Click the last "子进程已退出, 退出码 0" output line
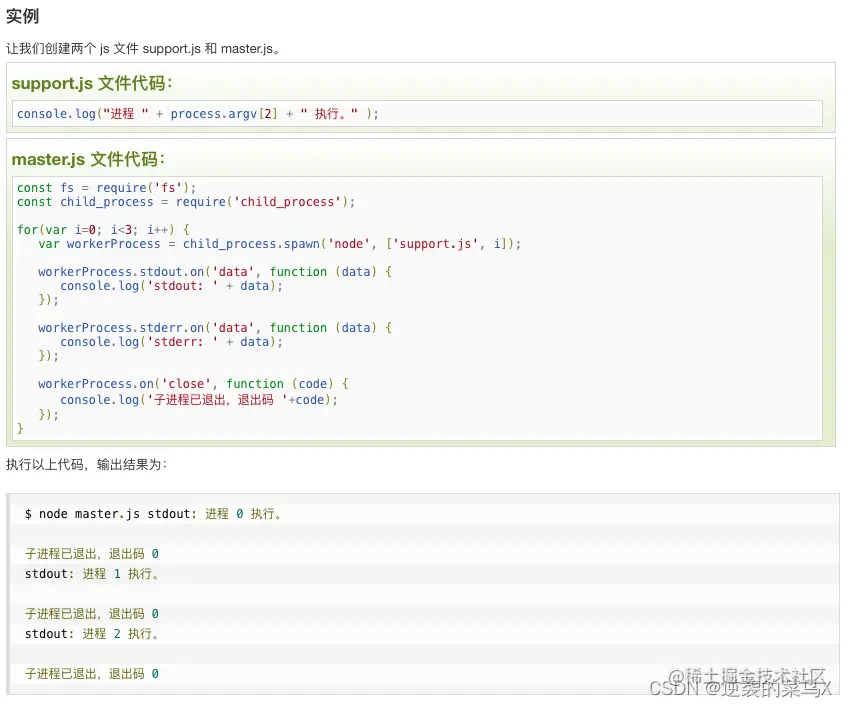Screen dimensions: 847x707 92,674
